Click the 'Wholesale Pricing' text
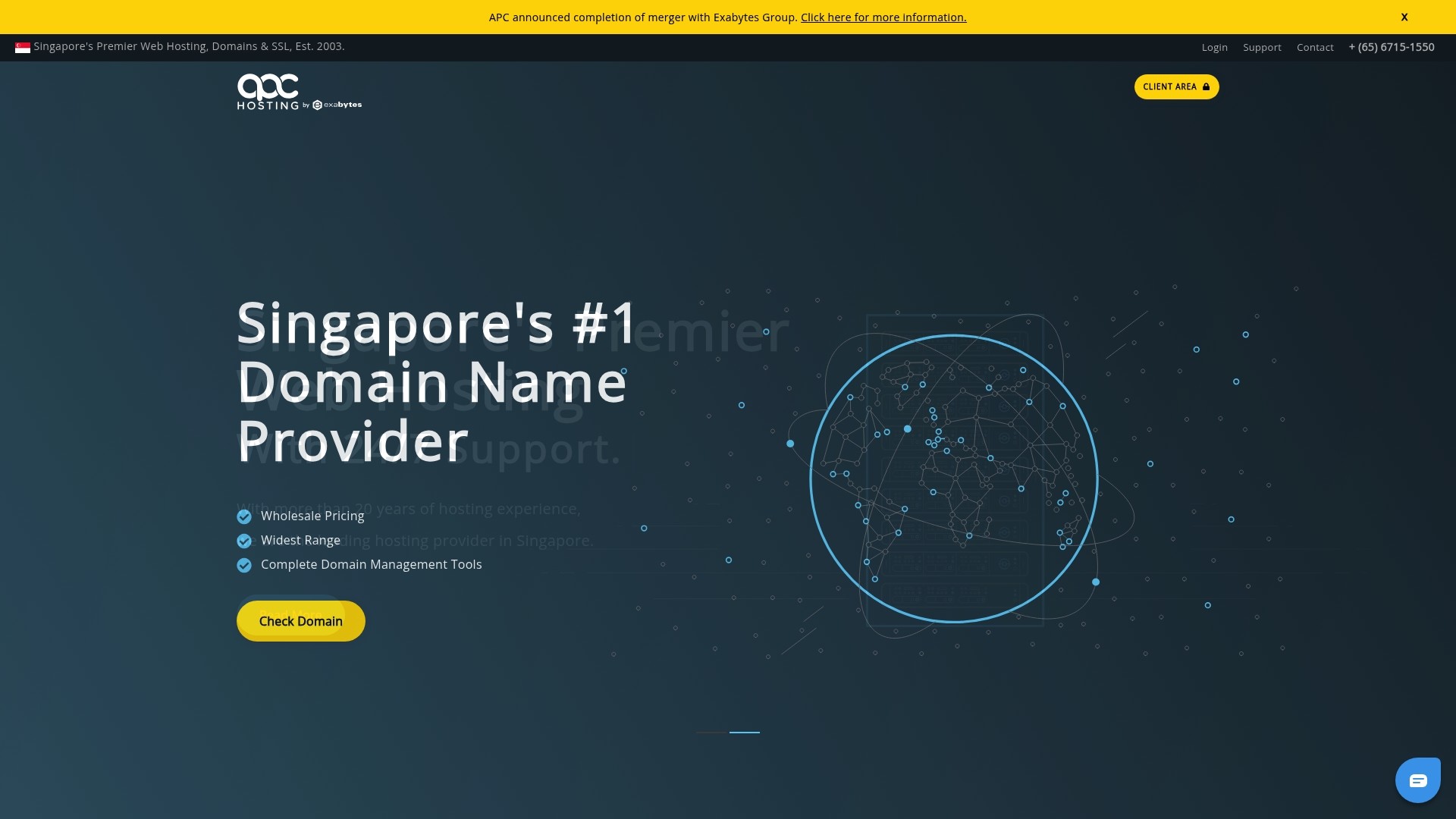 point(312,516)
